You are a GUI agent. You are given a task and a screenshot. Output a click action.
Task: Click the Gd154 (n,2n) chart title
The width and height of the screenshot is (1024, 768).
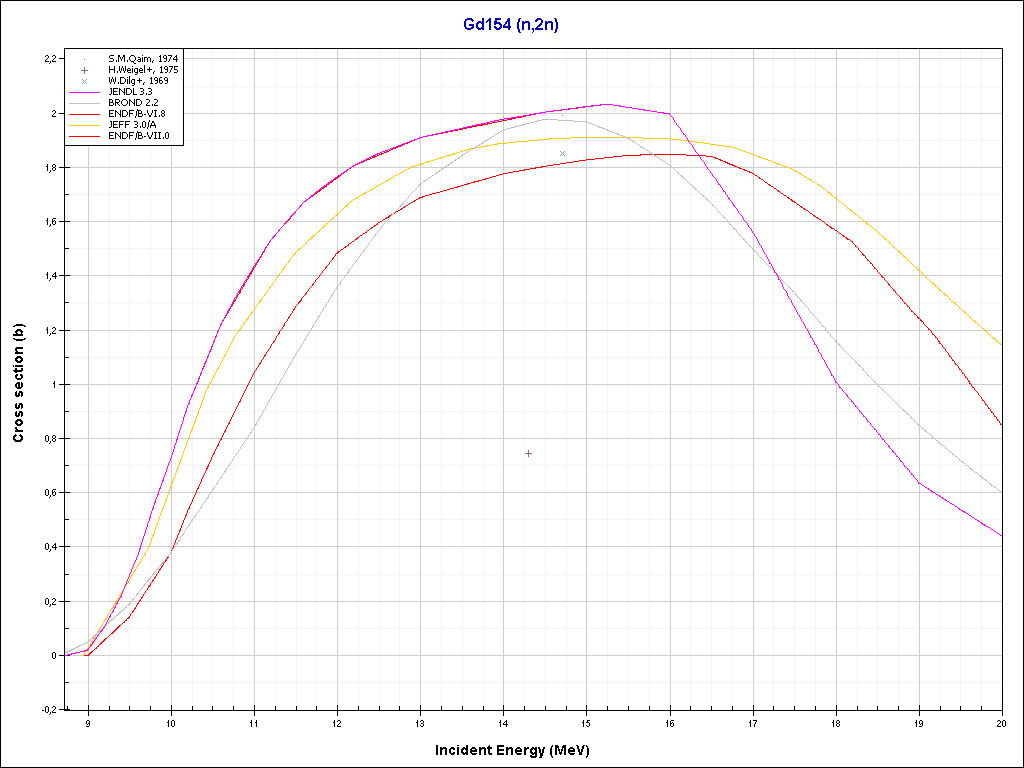[x=511, y=25]
